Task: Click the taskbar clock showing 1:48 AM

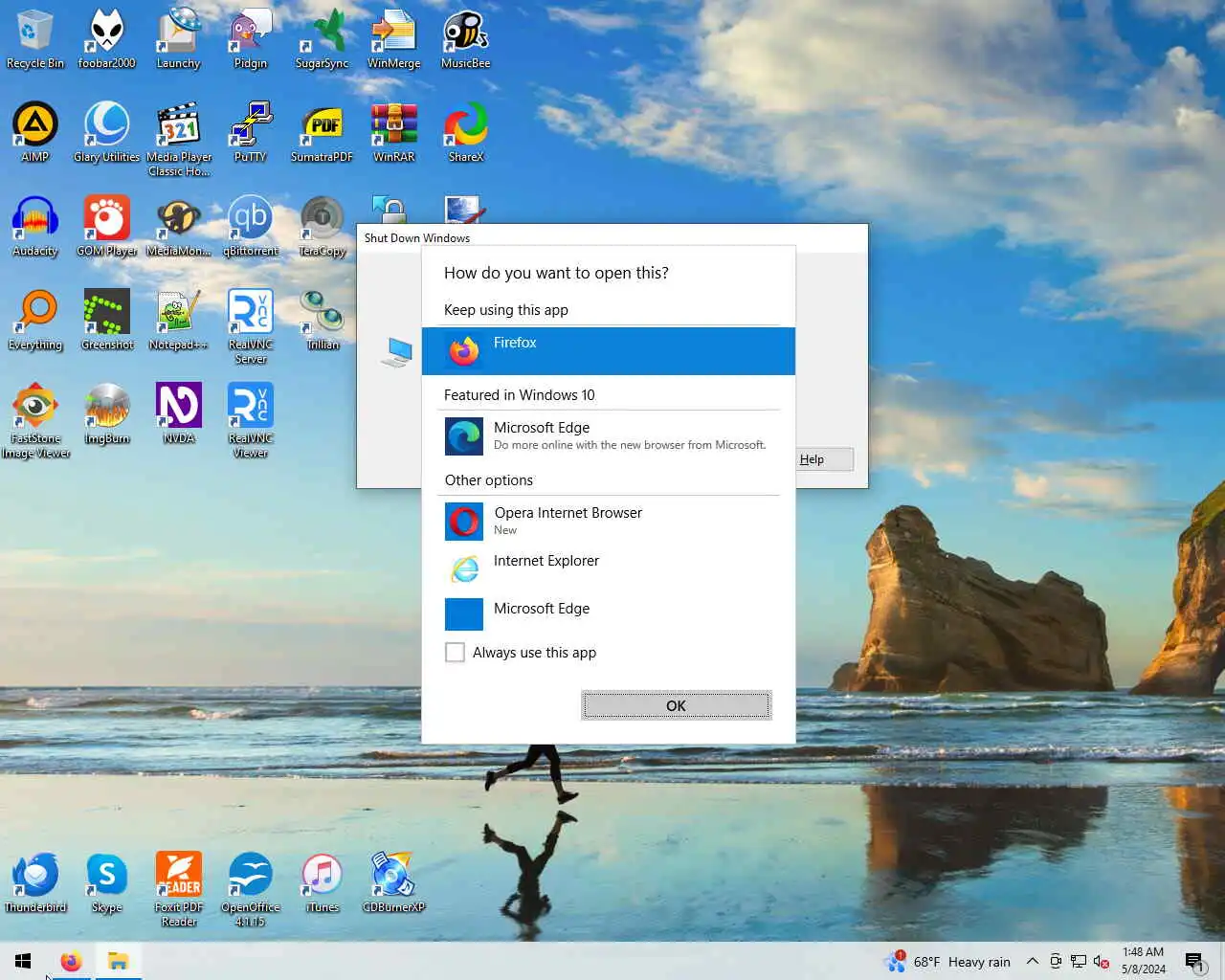Action: (x=1144, y=961)
